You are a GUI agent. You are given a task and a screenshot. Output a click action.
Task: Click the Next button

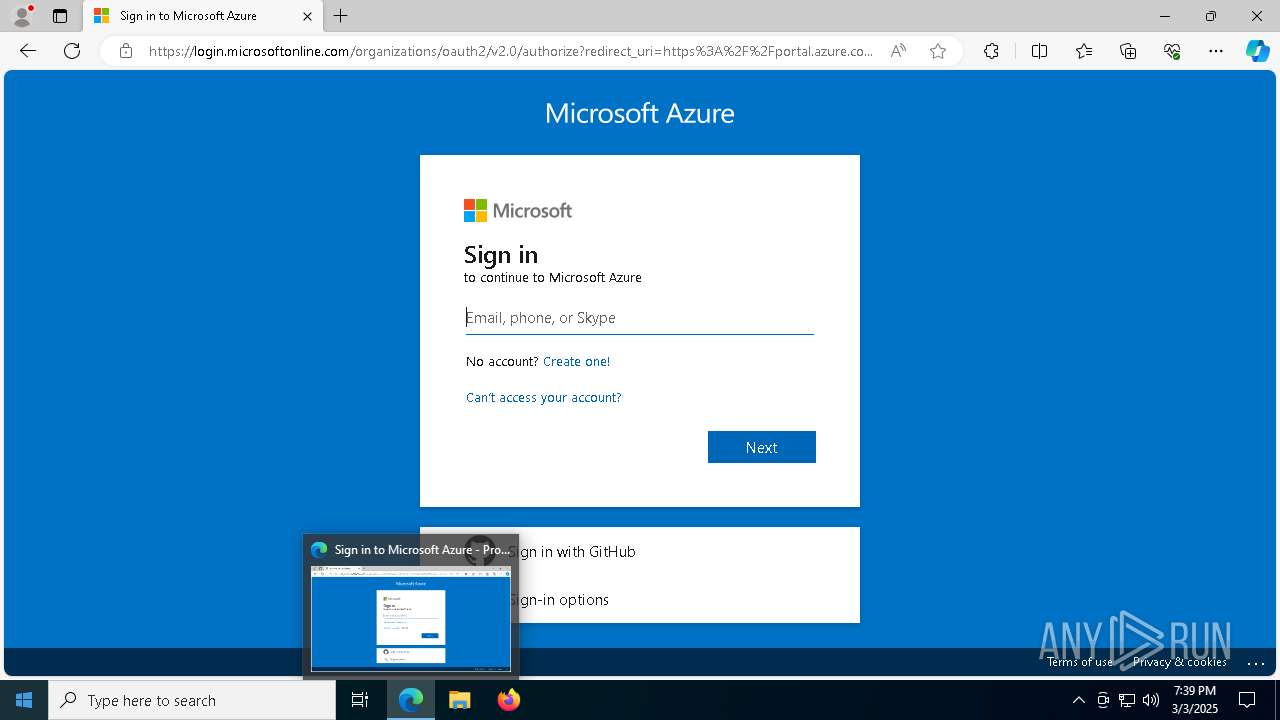(762, 447)
